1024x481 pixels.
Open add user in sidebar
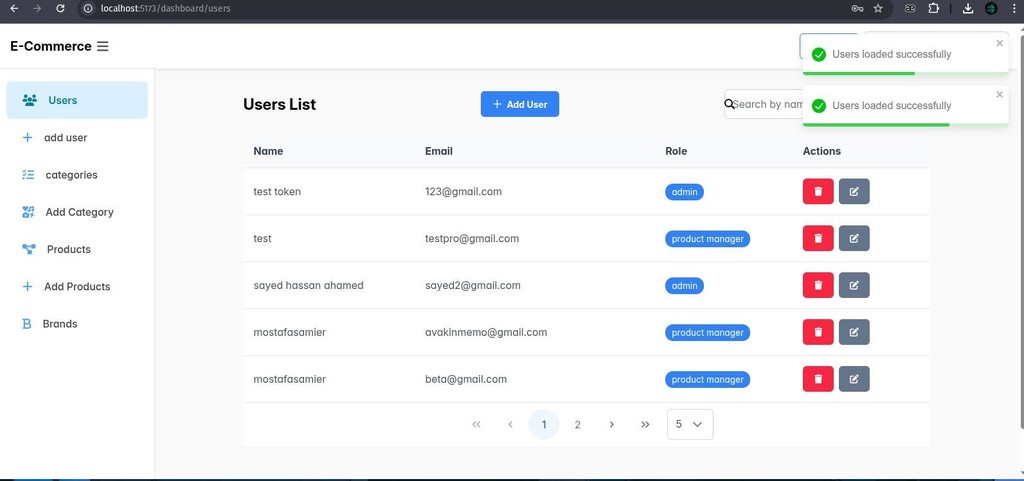[x=77, y=138]
